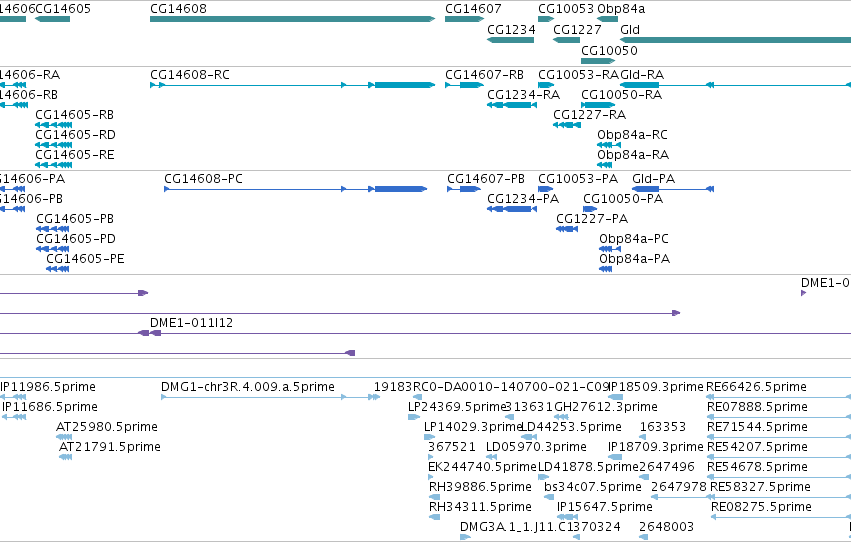The height and width of the screenshot is (542, 851).
Task: Click the RH39886.5prime EST label
Action: pyautogui.click(x=480, y=487)
